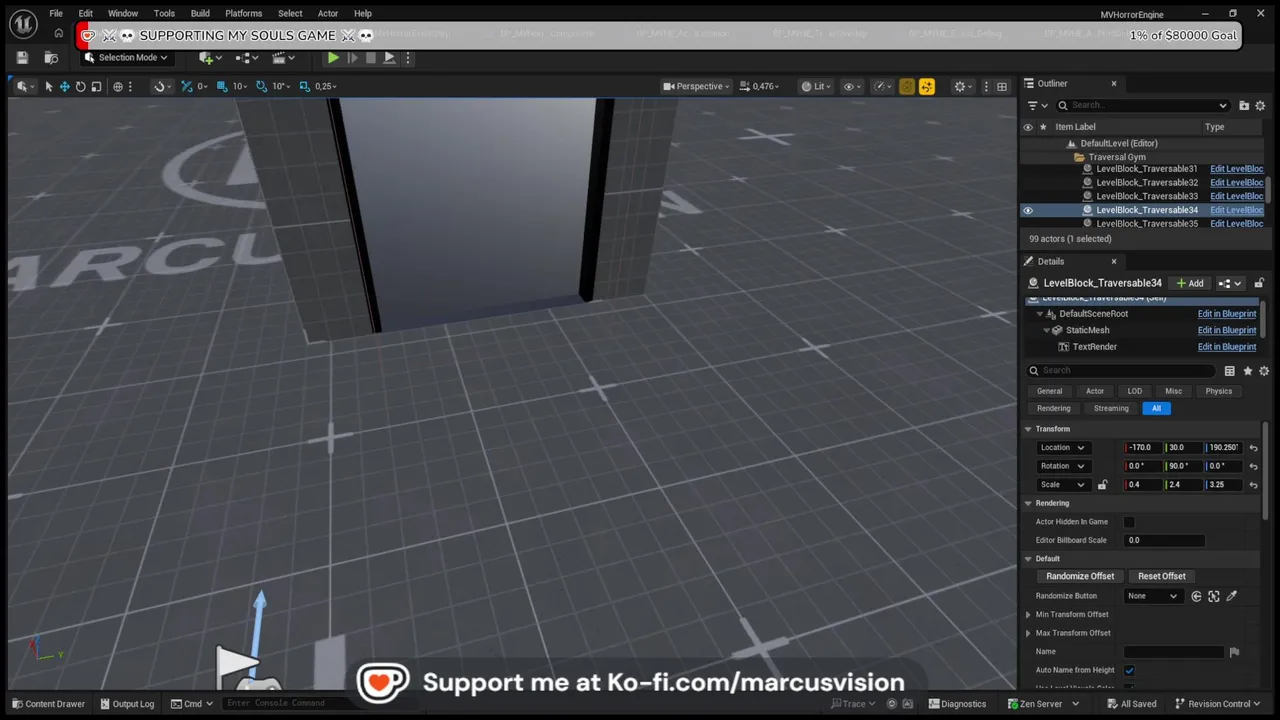Choose the Select object arrow tool
Image resolution: width=1280 pixels, height=720 pixels.
48,86
